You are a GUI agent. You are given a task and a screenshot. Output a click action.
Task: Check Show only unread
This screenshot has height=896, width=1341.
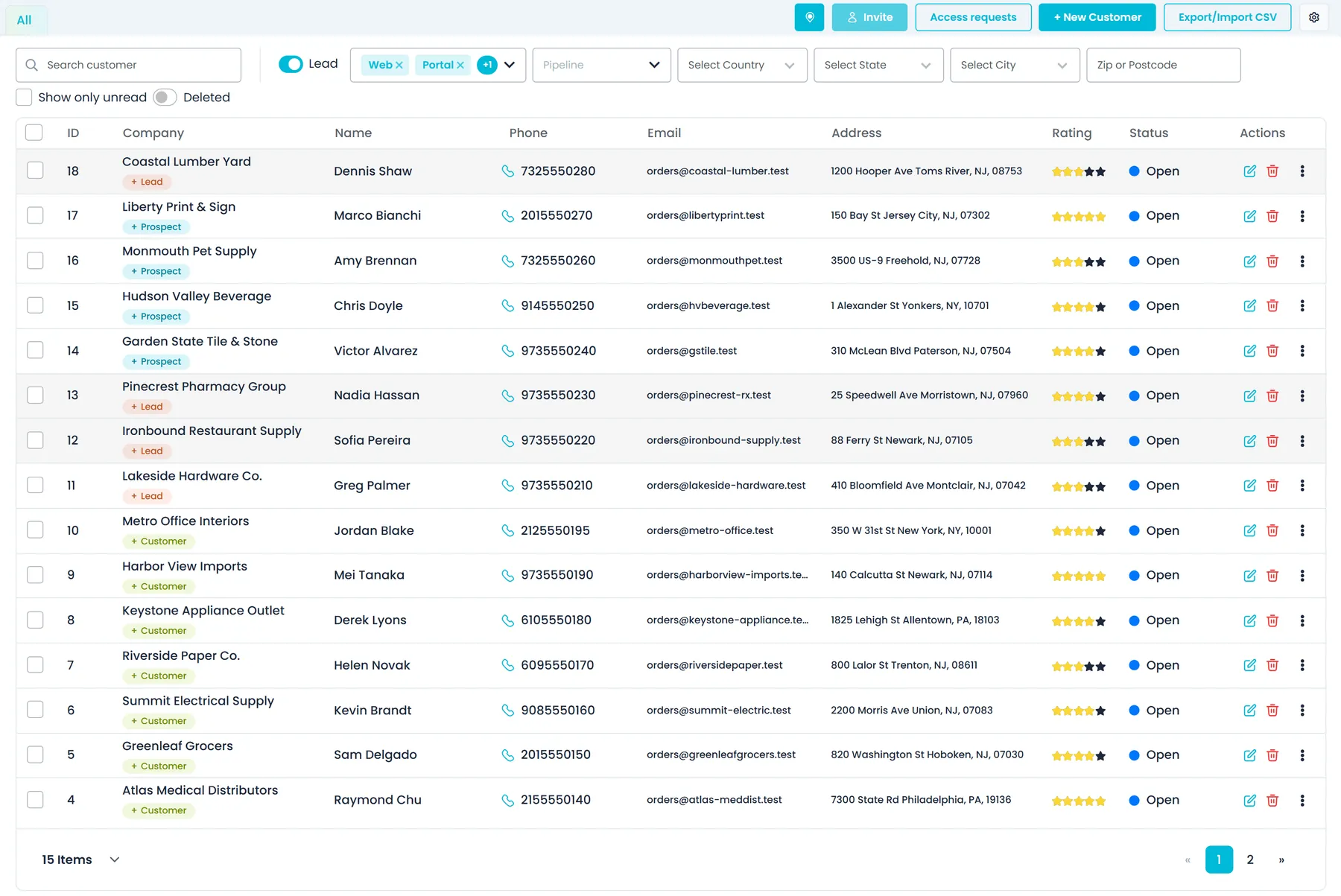[x=24, y=98]
